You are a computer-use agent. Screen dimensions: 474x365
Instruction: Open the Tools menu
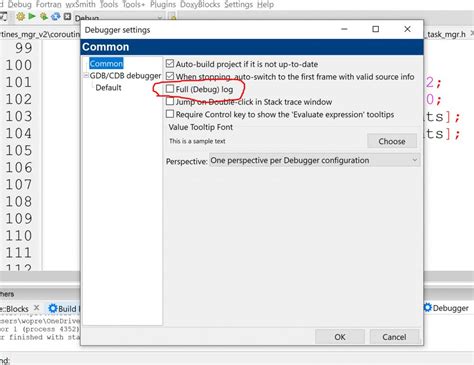109,5
